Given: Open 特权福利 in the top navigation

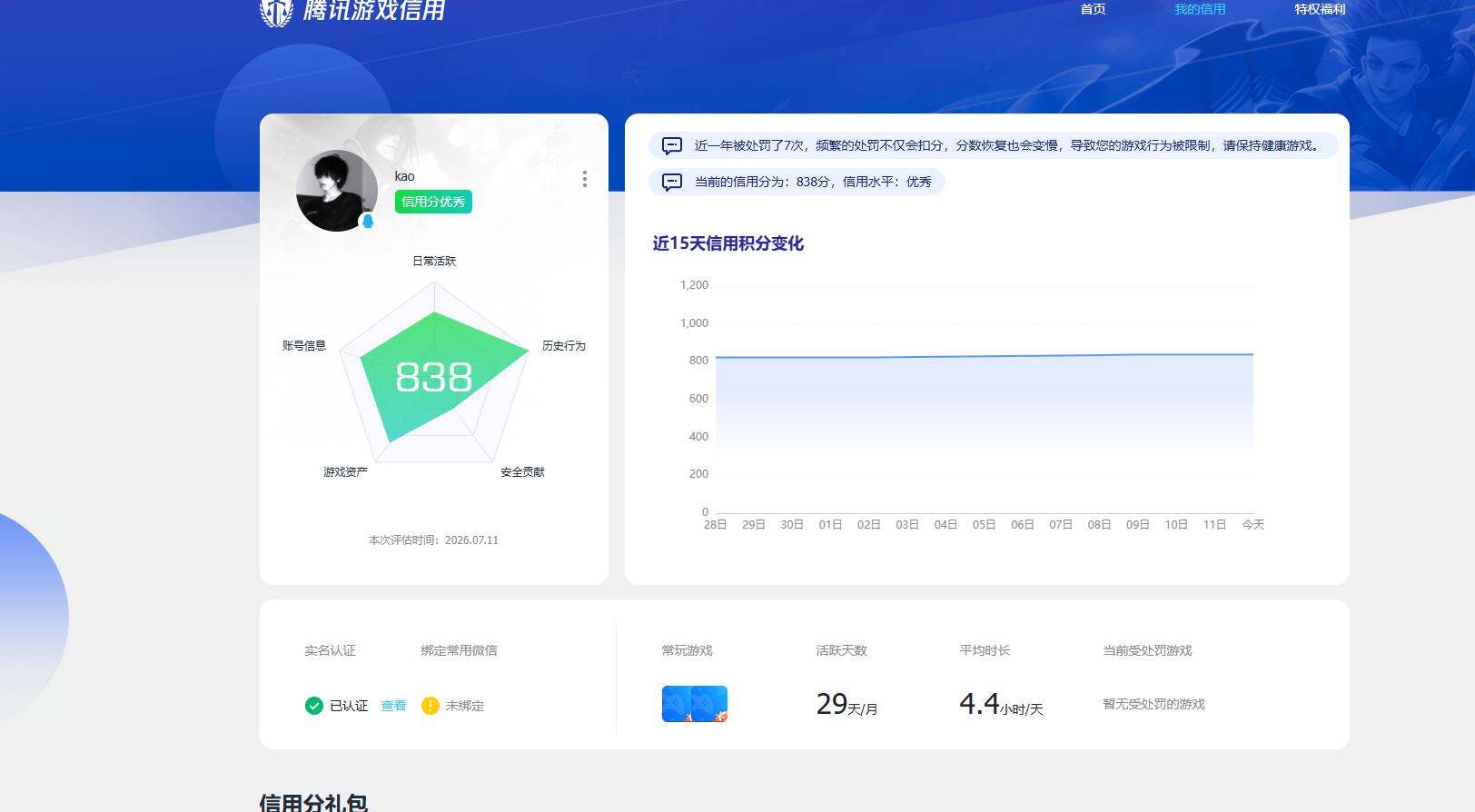Looking at the screenshot, I should click(x=1320, y=9).
